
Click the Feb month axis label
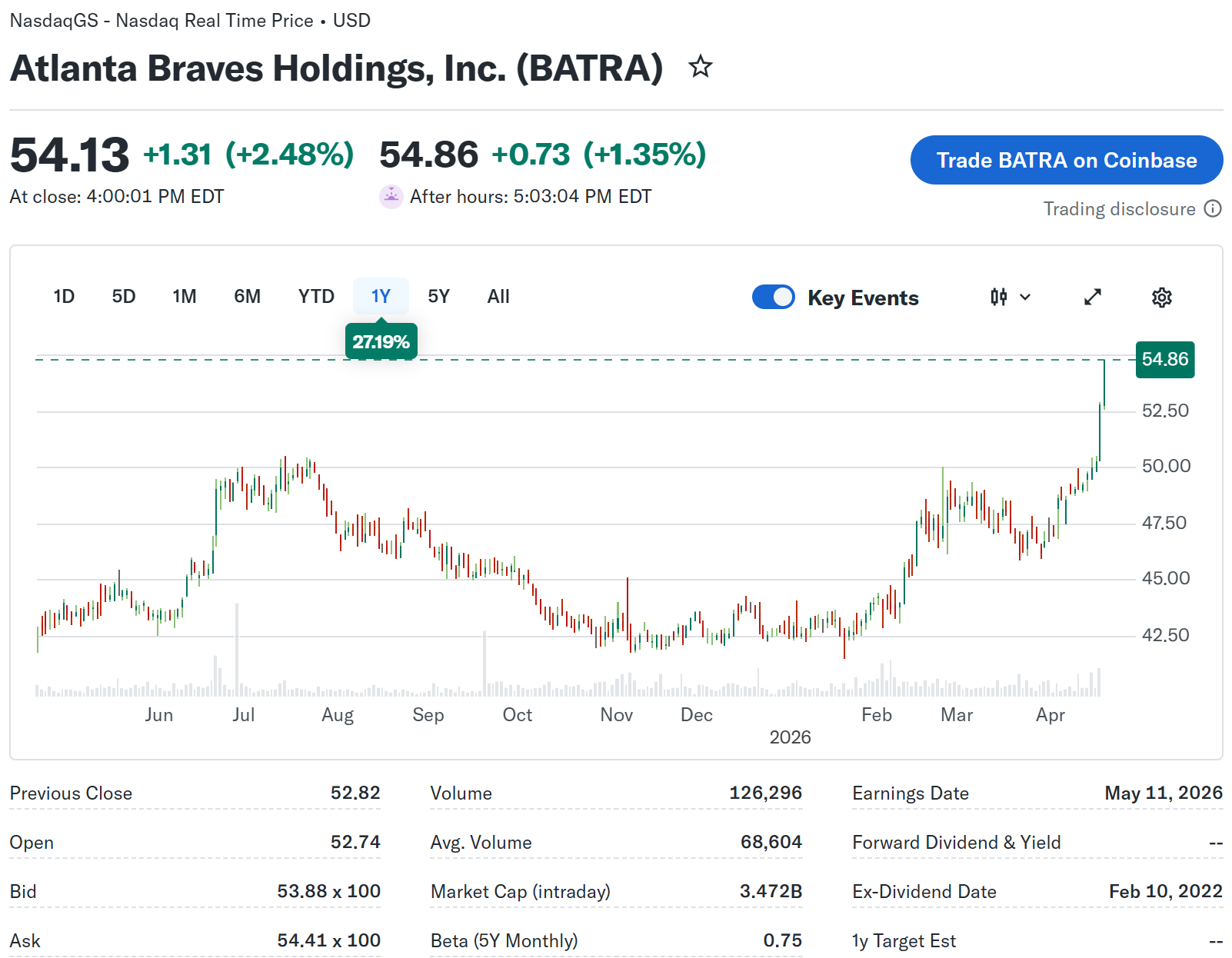tap(877, 715)
